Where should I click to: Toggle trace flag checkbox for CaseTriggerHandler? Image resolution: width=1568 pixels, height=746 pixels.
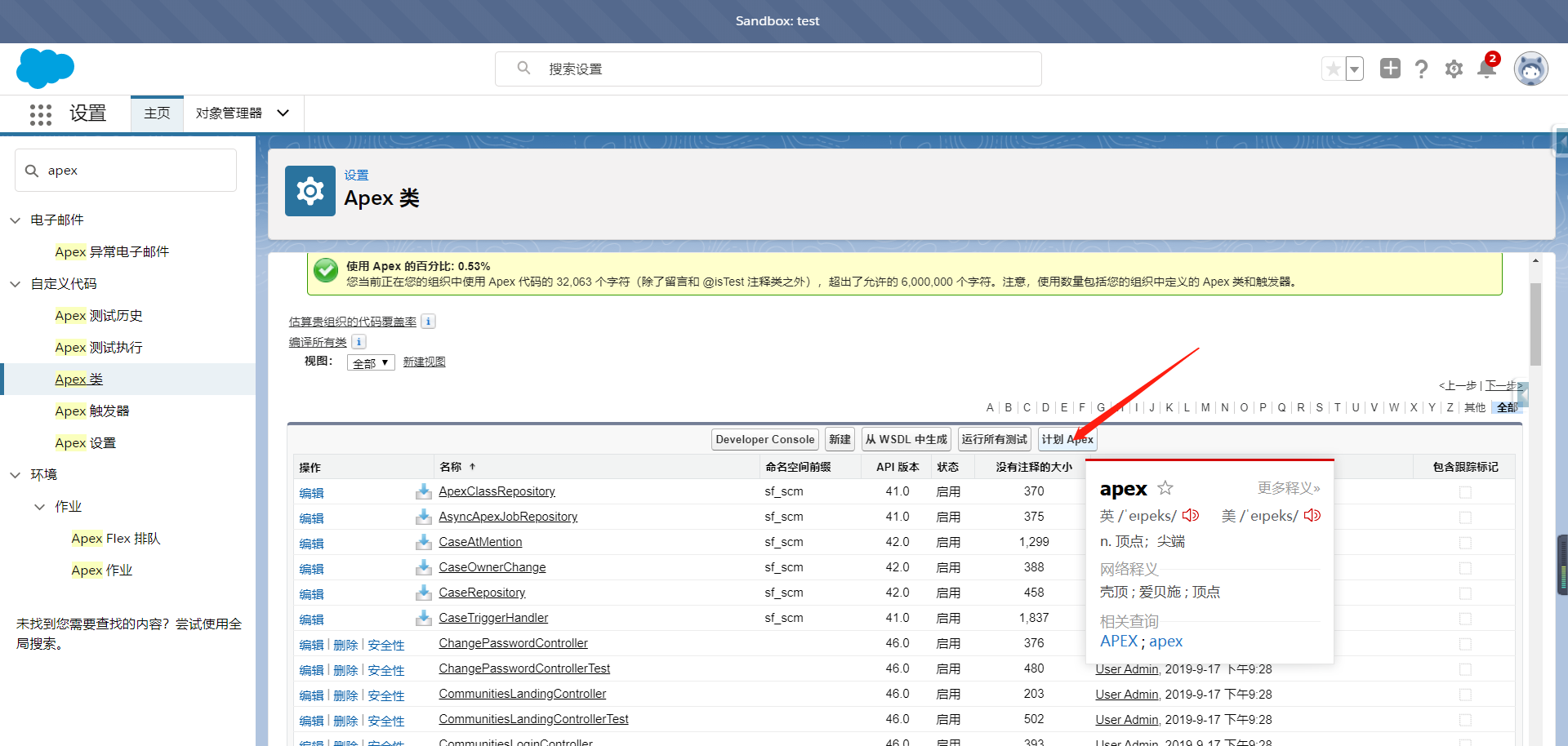click(x=1465, y=619)
